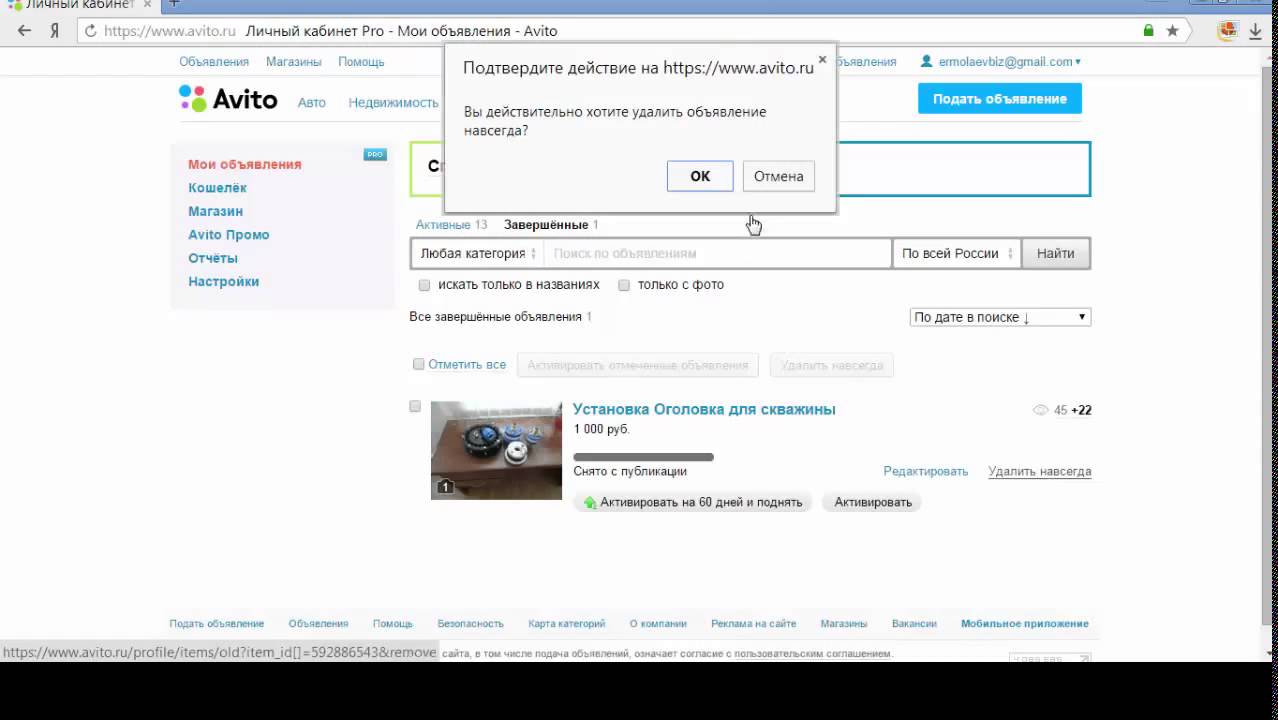Close the confirmation dialog with the X
Image resolution: width=1278 pixels, height=720 pixels.
click(822, 59)
